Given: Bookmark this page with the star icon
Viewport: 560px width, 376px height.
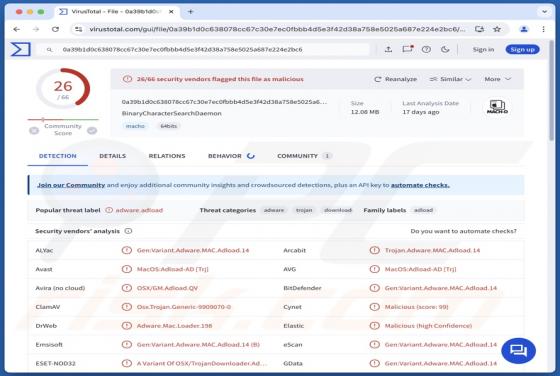Looking at the screenshot, I should 497,29.
